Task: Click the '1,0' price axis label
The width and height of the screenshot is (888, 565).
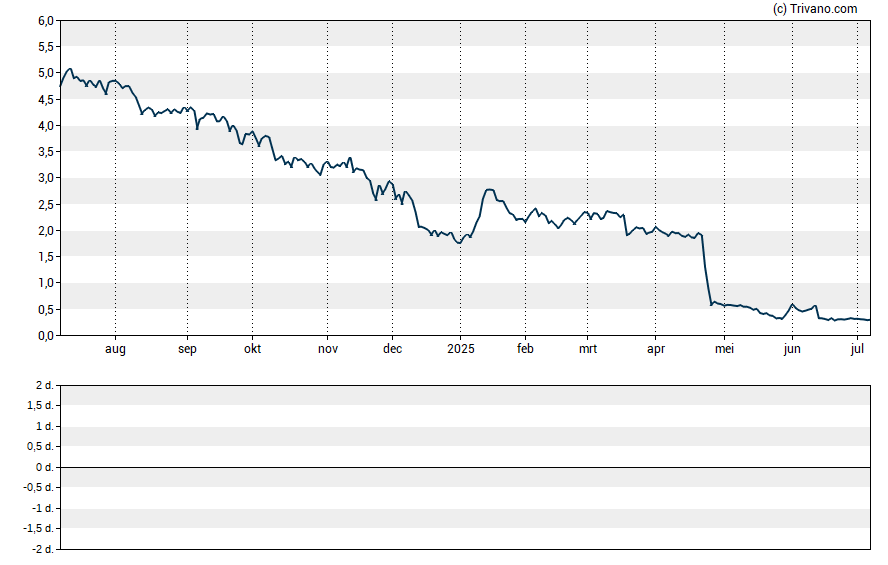Action: click(46, 283)
